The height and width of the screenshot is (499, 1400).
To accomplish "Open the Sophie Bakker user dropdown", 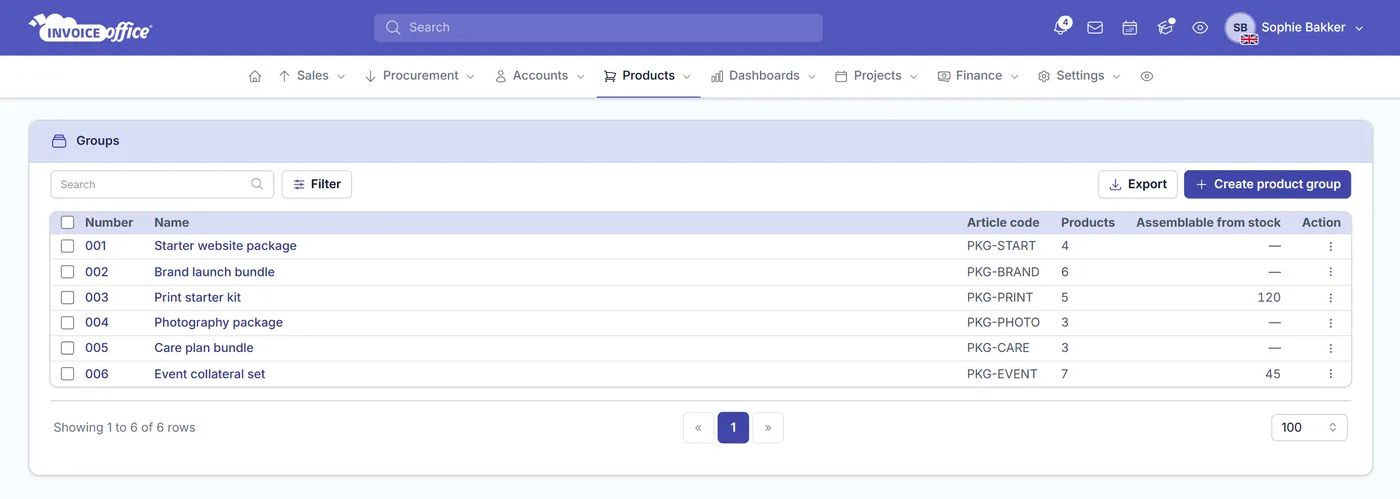I will [1312, 28].
